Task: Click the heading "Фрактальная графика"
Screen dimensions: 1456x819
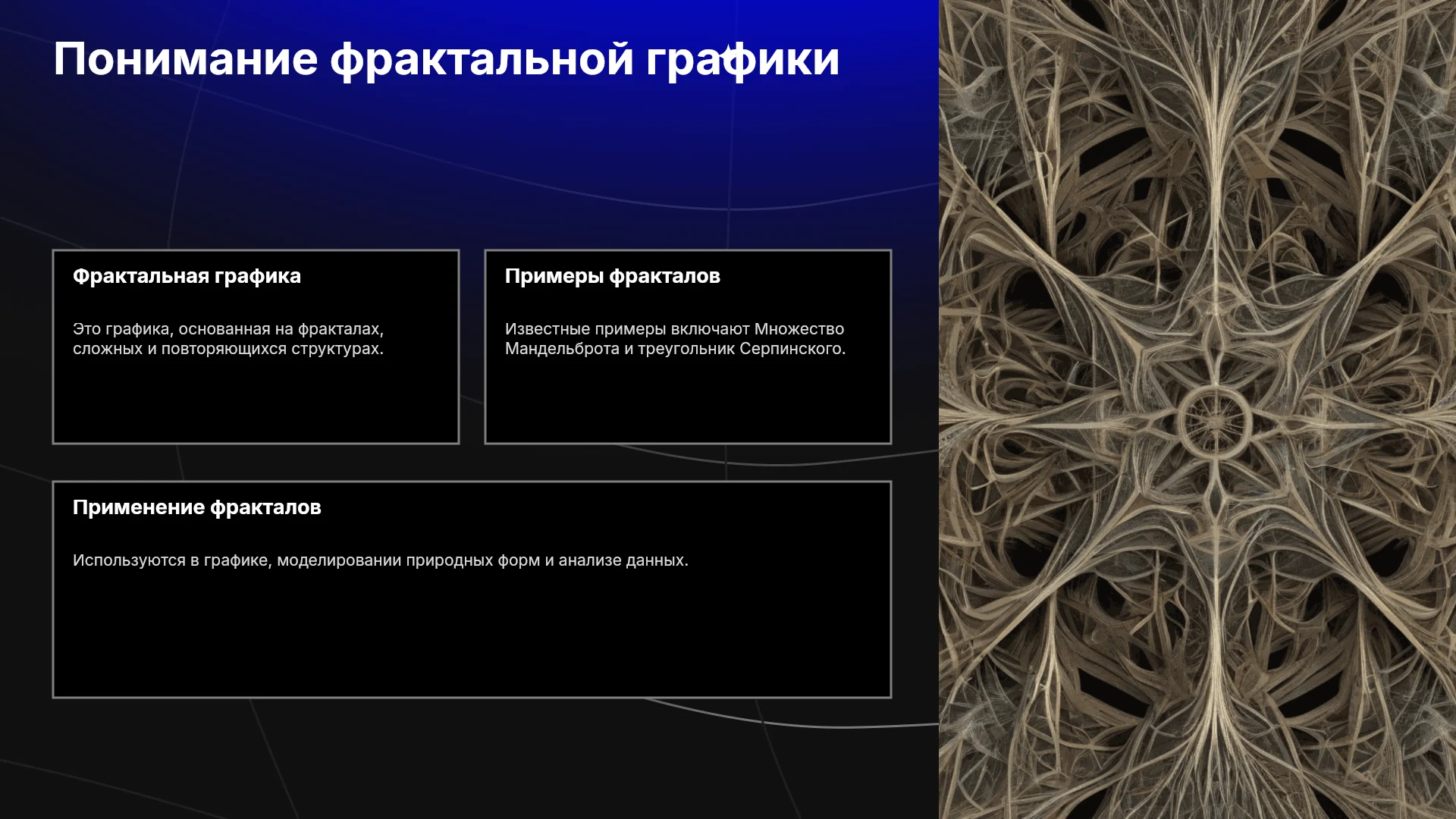Action: (x=187, y=276)
